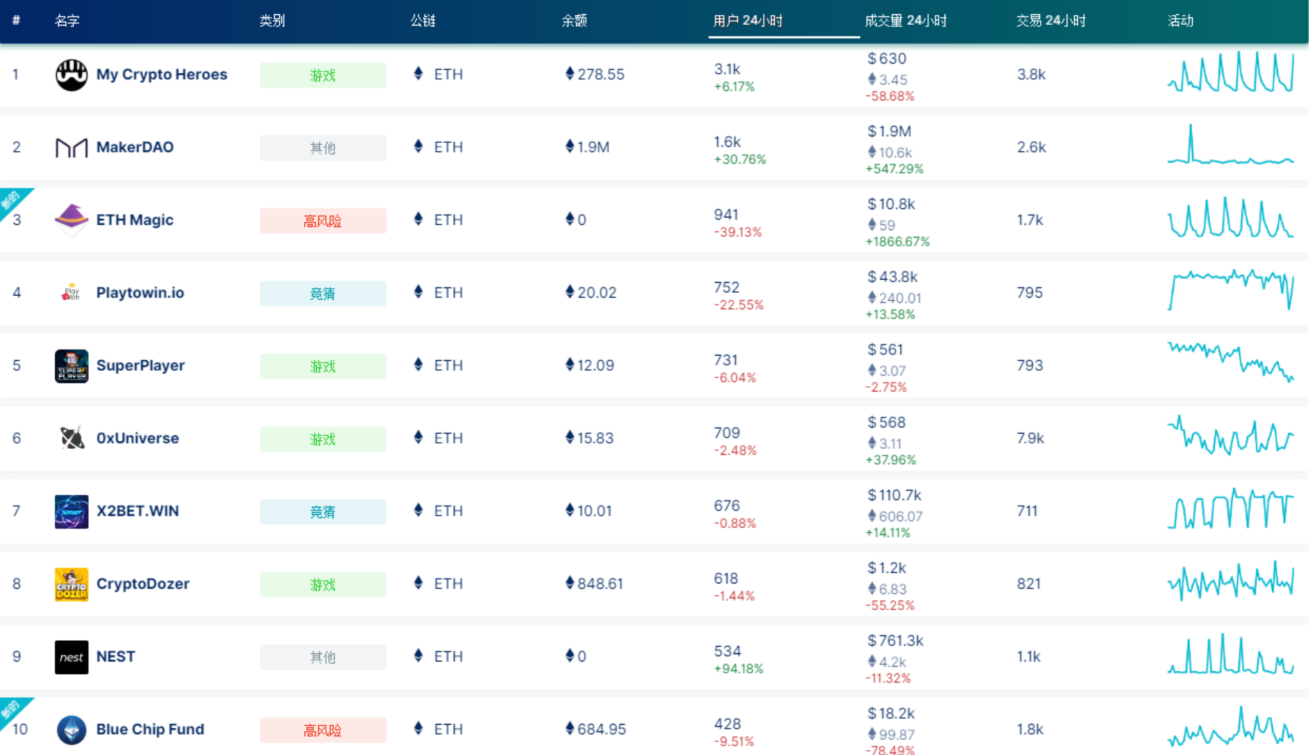
Task: Open the ETH Magic dapp link
Action: click(135, 220)
